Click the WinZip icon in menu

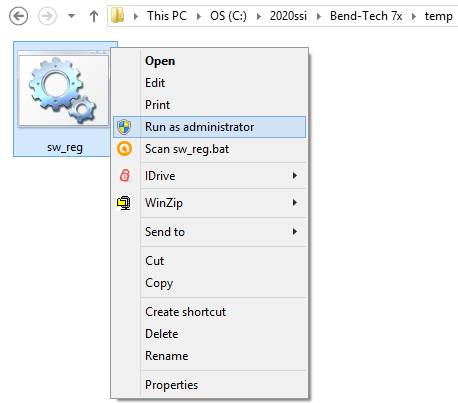tap(124, 203)
